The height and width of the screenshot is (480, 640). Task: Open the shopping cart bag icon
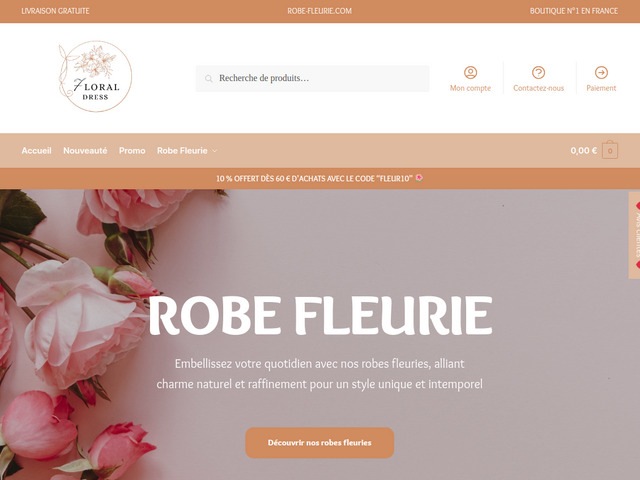pos(610,150)
